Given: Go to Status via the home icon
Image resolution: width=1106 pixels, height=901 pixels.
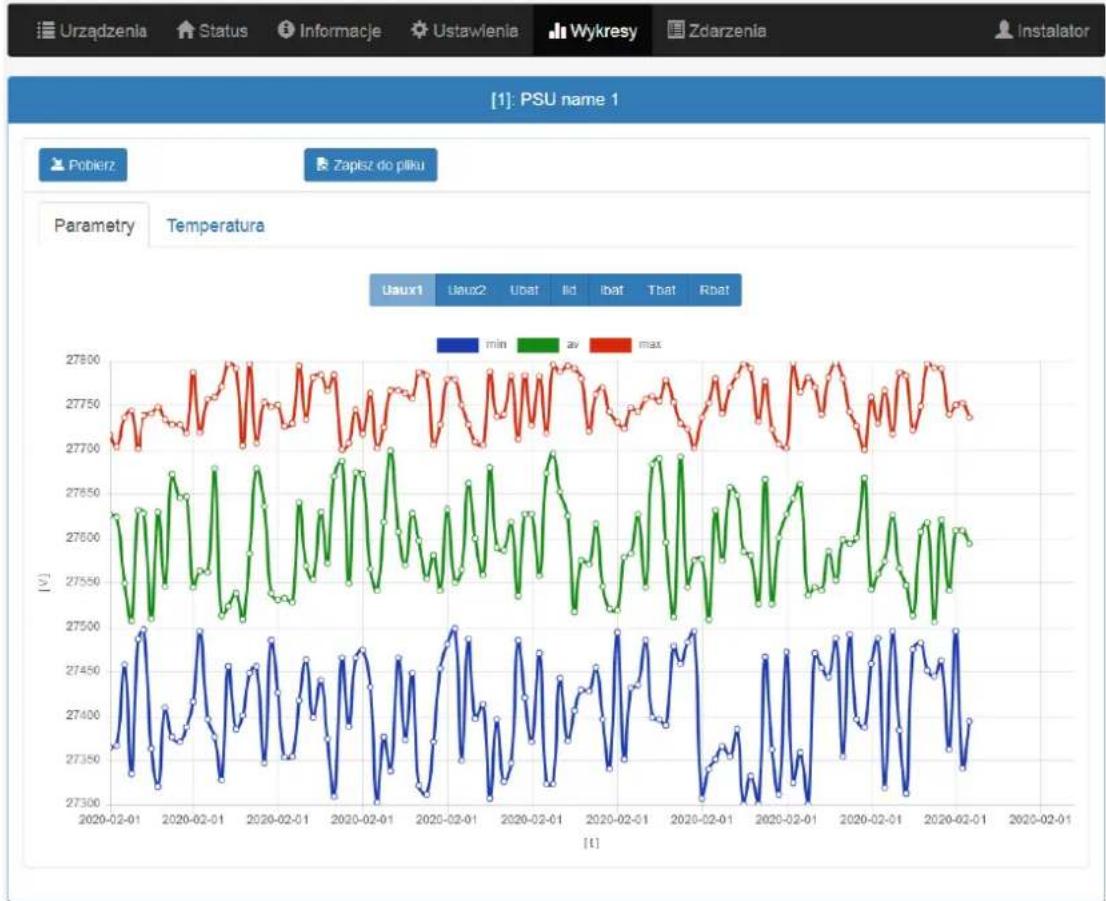Looking at the screenshot, I should coord(186,30).
